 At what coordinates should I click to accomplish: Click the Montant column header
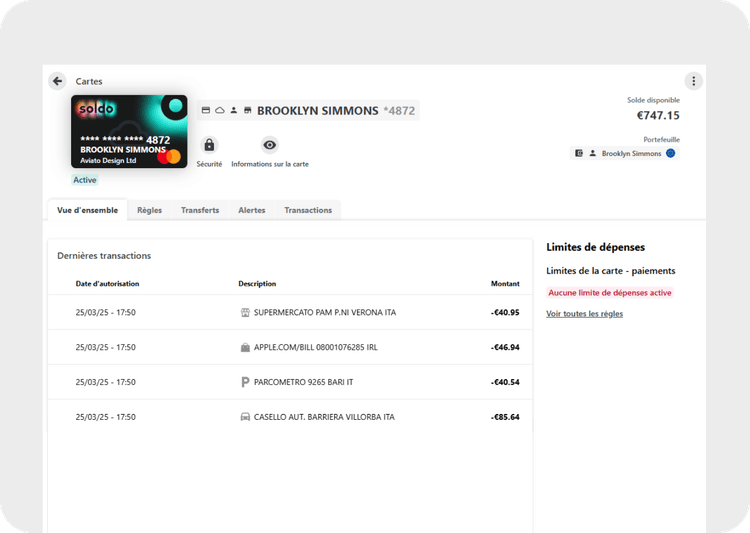(x=505, y=284)
